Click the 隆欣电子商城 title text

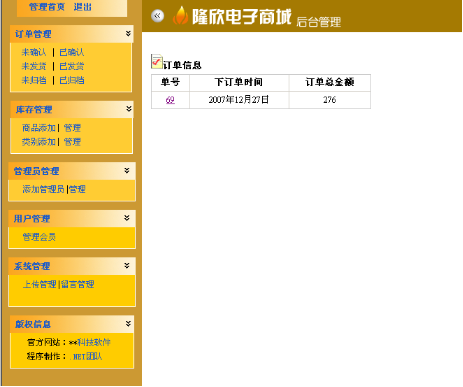pyautogui.click(x=242, y=17)
